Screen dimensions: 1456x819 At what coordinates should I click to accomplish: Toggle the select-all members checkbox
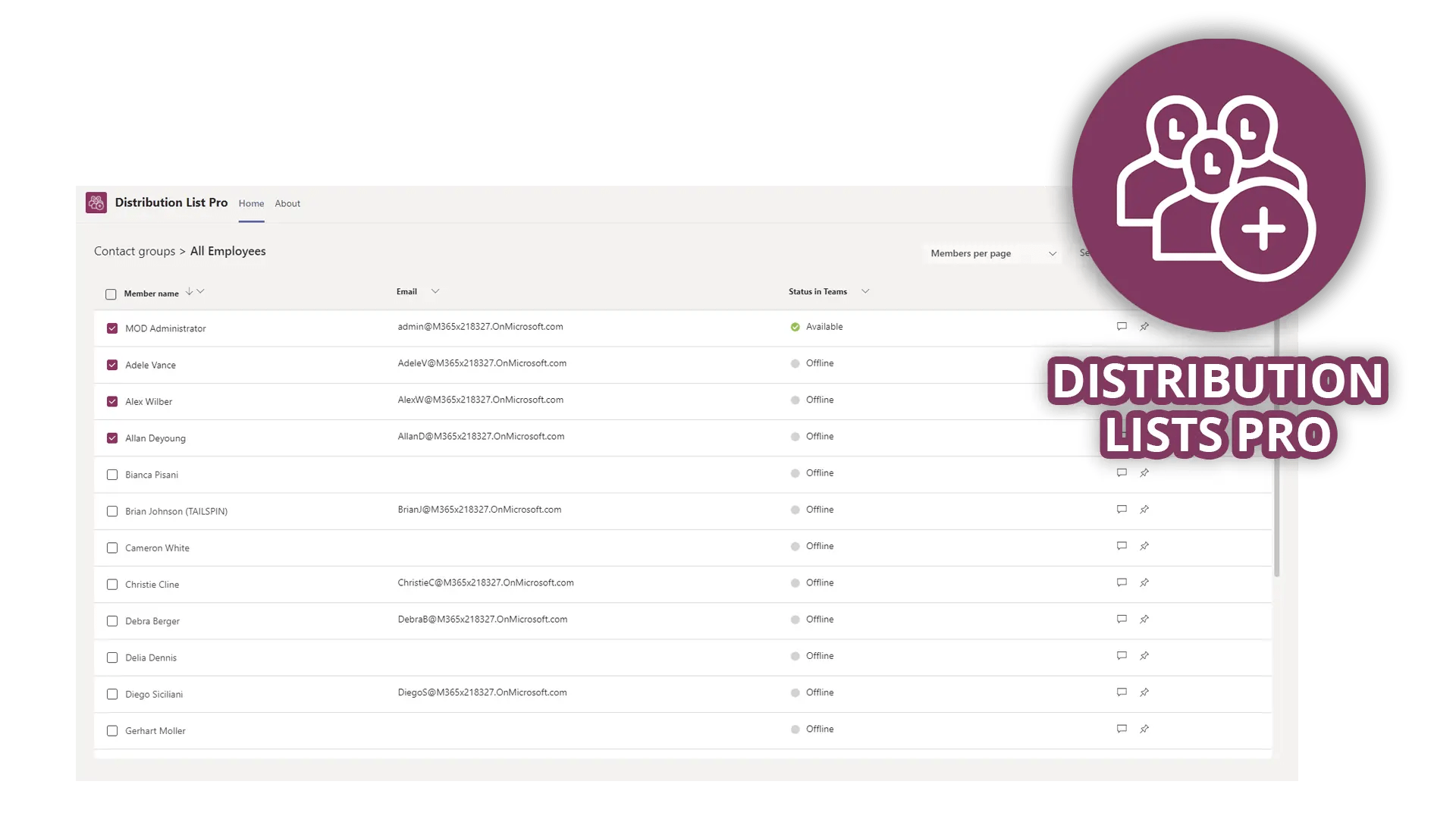(111, 293)
